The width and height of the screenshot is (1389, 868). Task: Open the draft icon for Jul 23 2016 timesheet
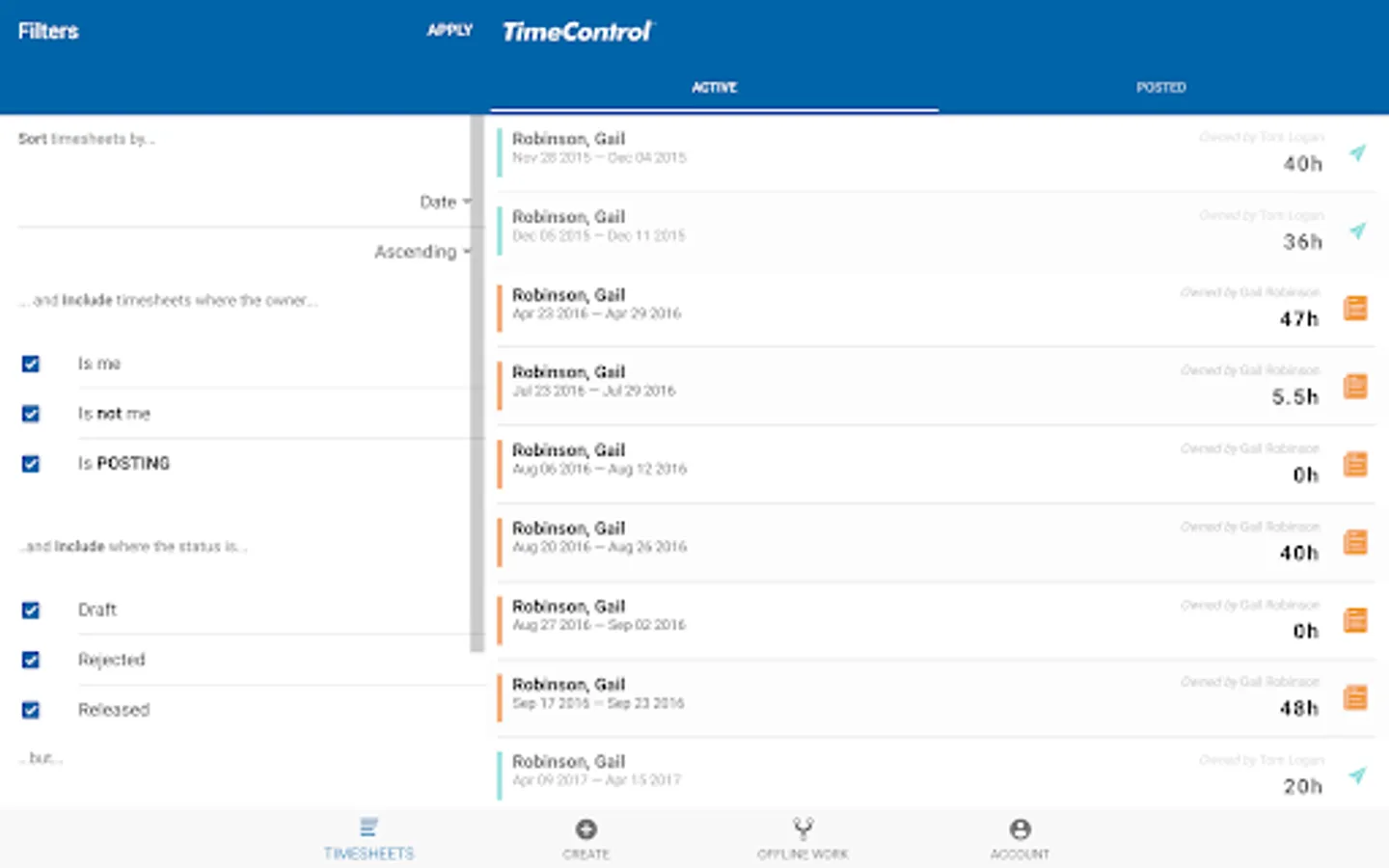pyautogui.click(x=1355, y=387)
